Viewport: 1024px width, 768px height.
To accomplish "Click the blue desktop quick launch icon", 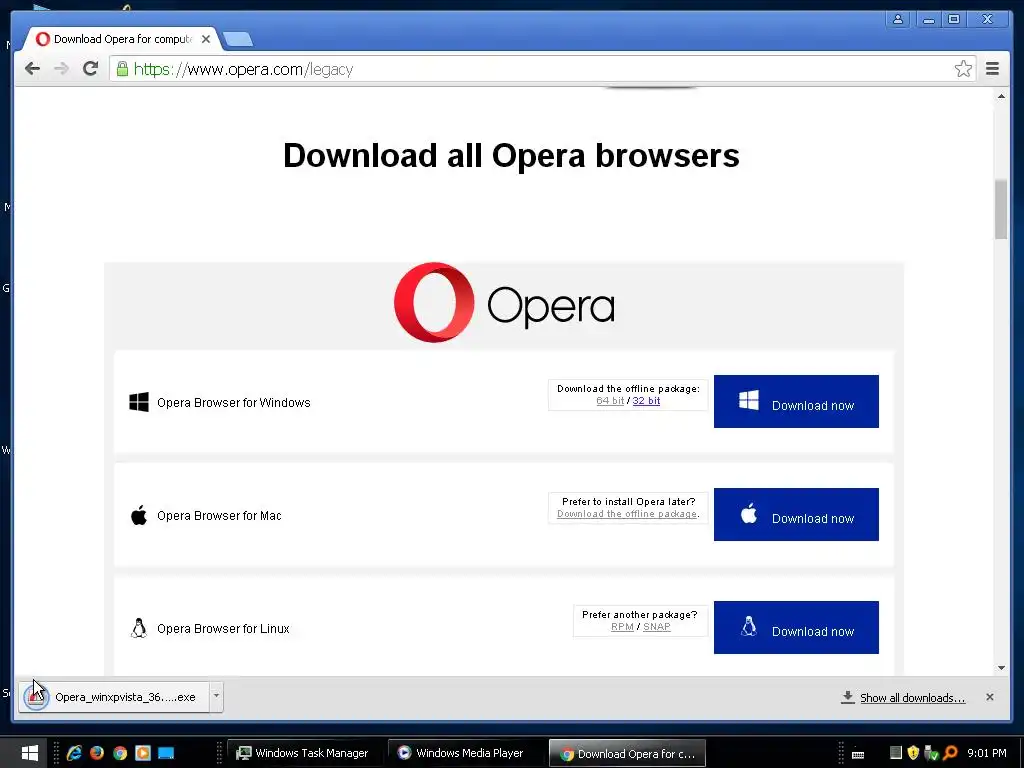I will [x=166, y=753].
